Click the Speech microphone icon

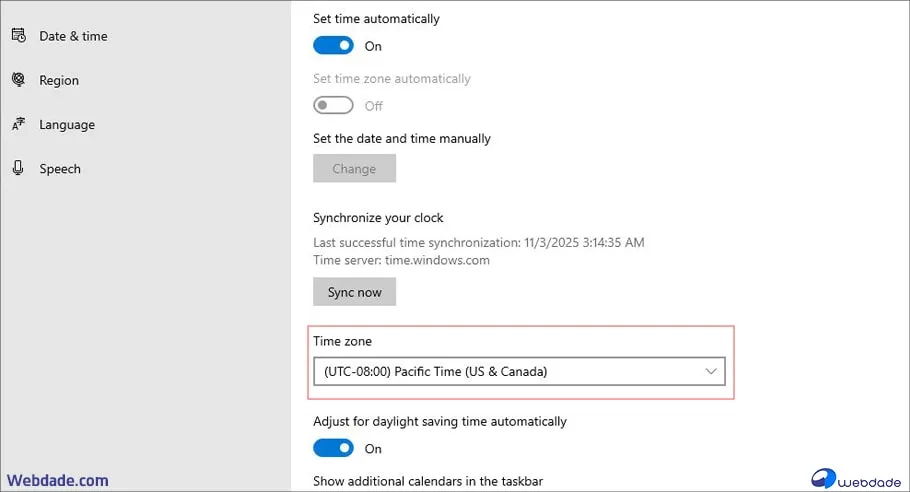tap(19, 168)
